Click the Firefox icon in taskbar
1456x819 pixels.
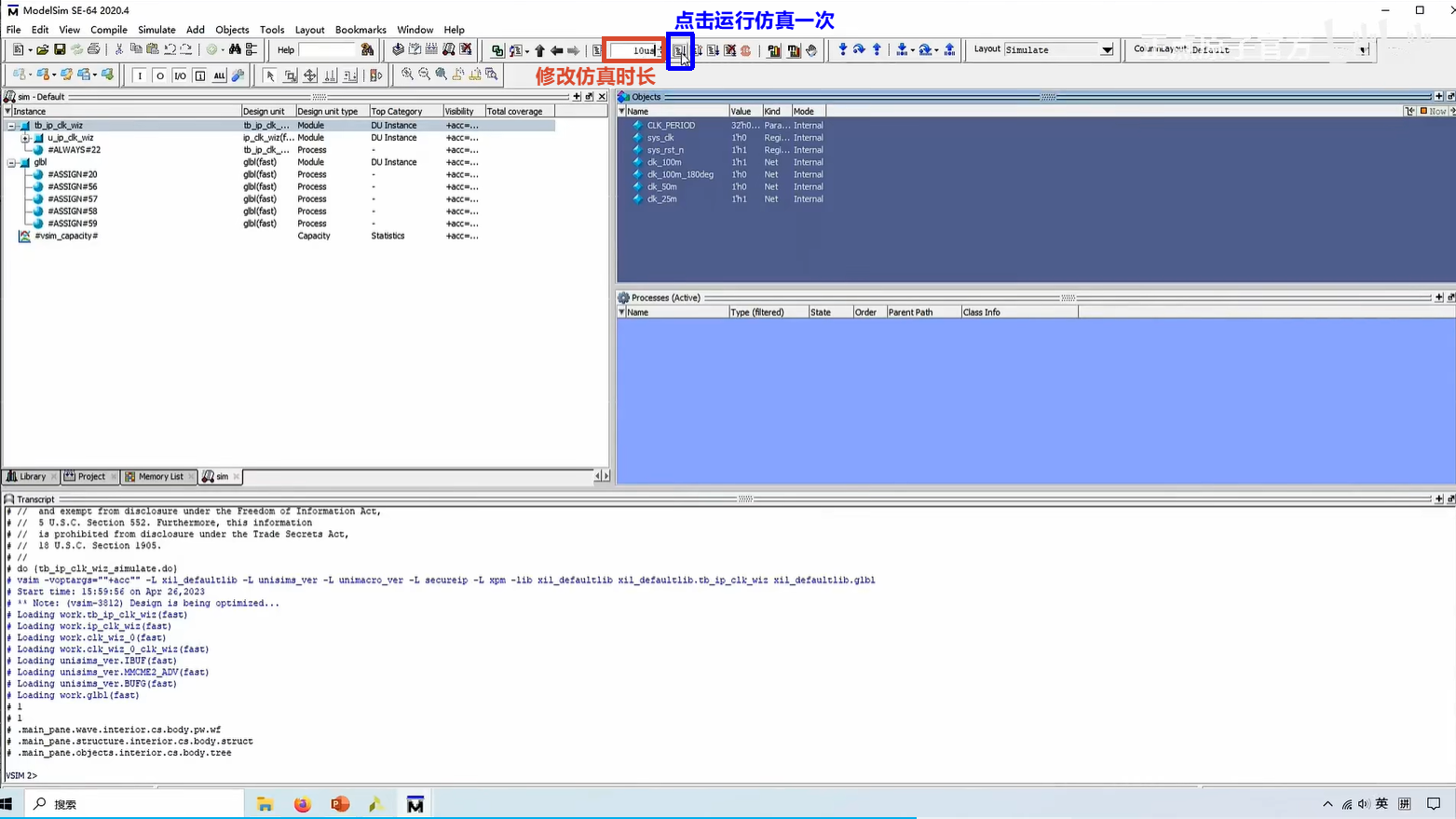(x=303, y=804)
